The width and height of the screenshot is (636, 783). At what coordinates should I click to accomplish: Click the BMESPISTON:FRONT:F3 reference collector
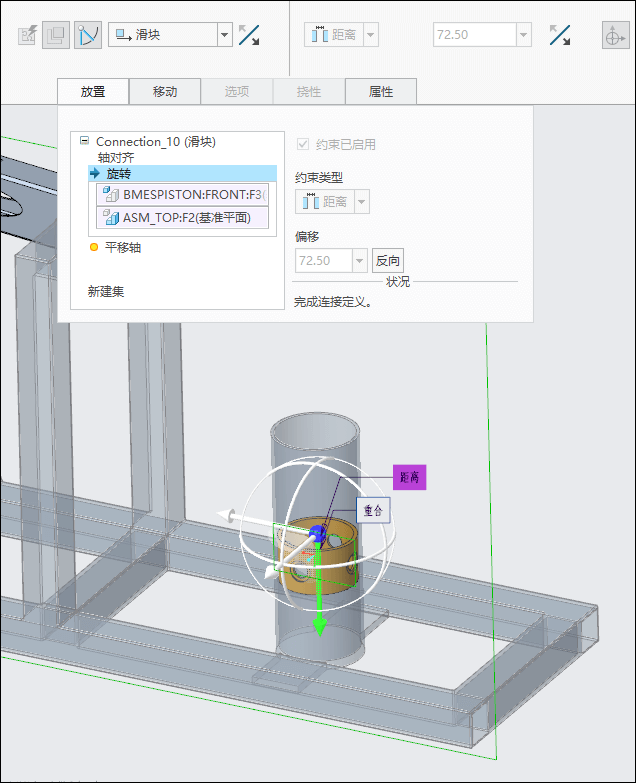182,195
